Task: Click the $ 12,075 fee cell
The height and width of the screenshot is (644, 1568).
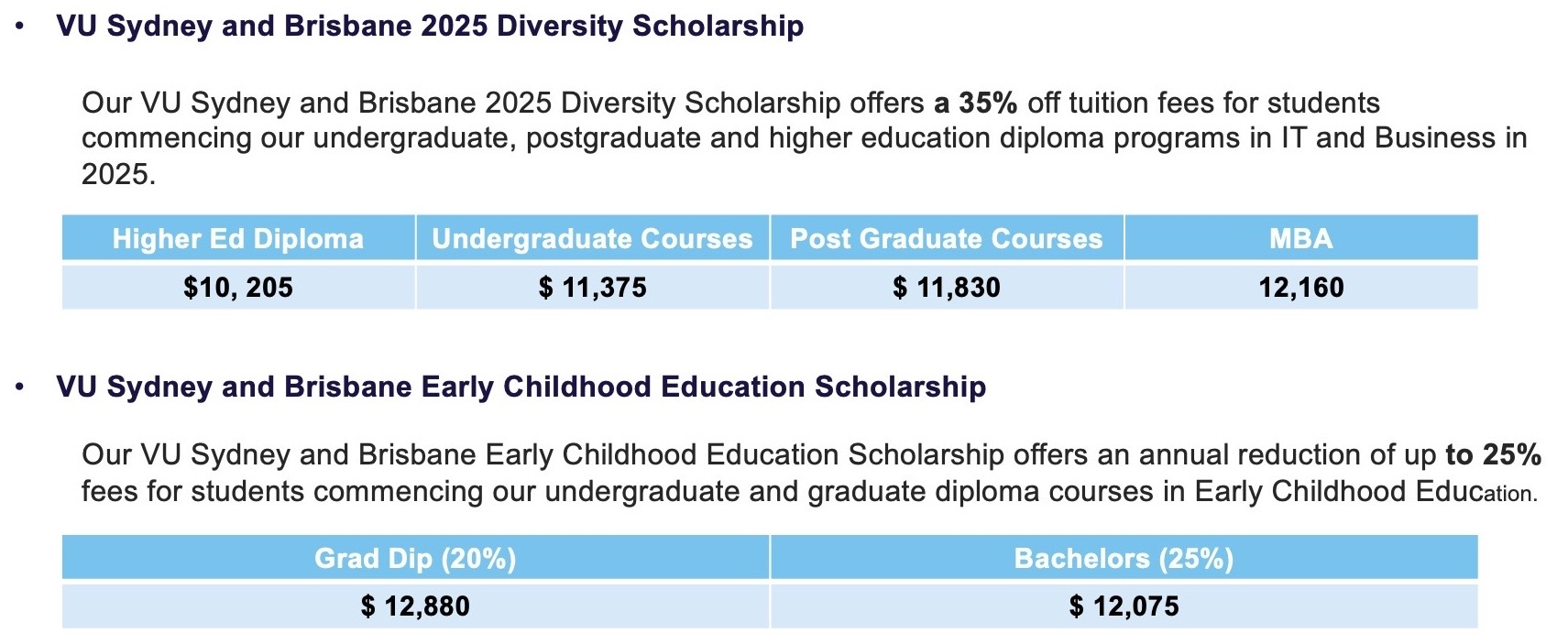Action: coord(1124,606)
